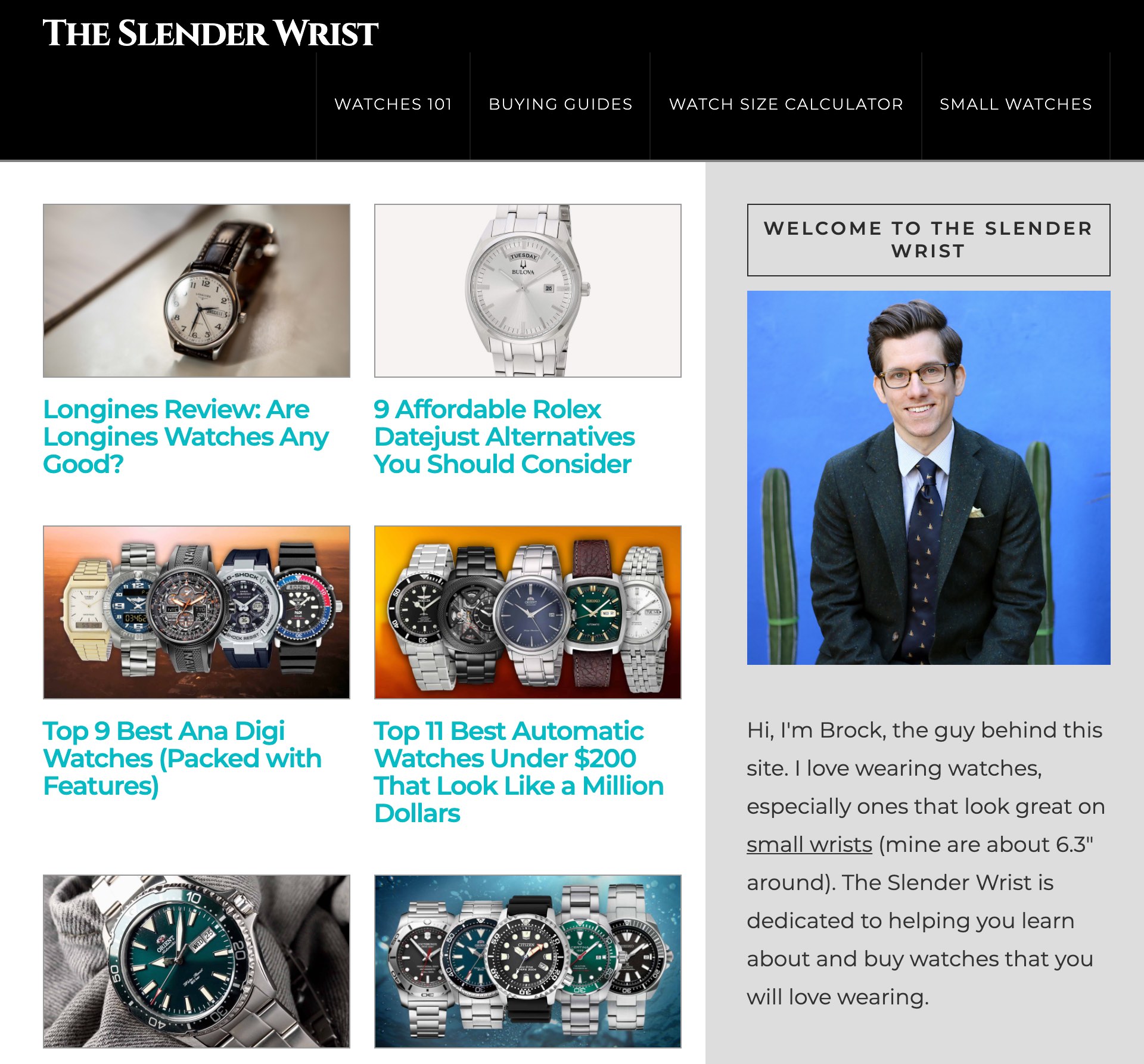The height and width of the screenshot is (1064, 1144).
Task: Open the Rolex Datejust Alternatives article title
Action: pos(504,437)
